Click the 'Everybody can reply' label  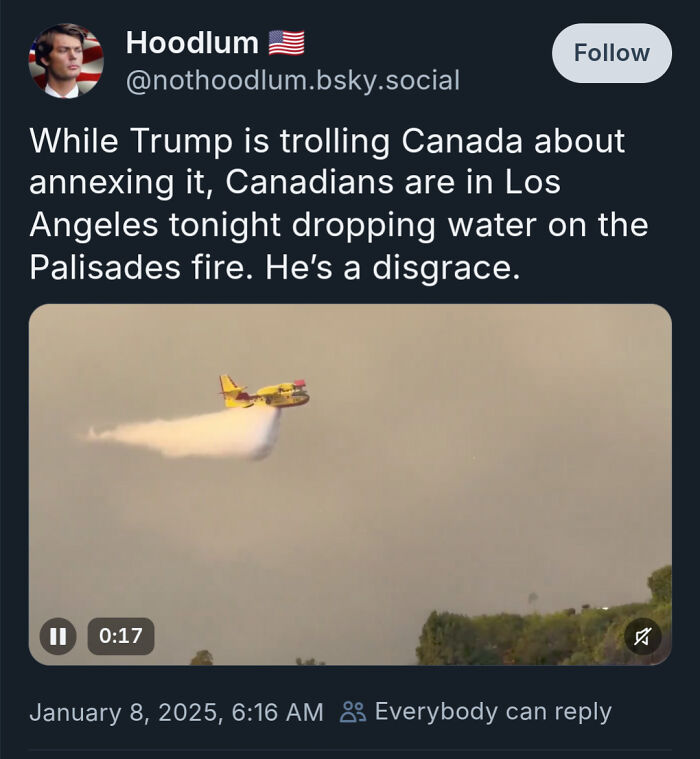point(493,712)
